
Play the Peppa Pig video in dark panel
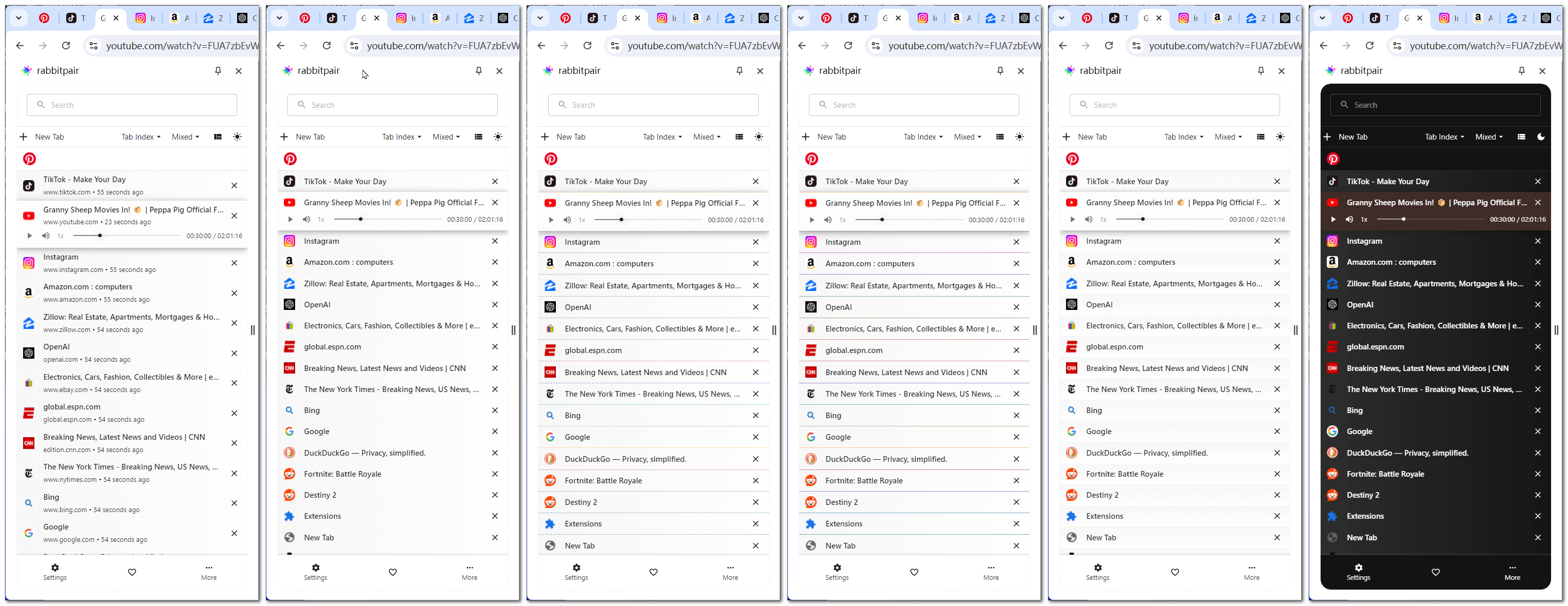click(1333, 219)
